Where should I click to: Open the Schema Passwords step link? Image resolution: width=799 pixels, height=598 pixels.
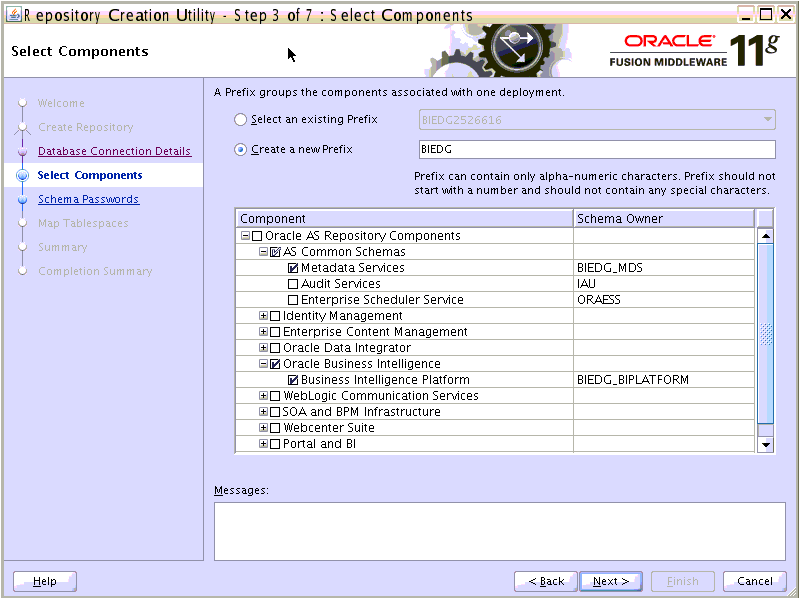tap(89, 199)
